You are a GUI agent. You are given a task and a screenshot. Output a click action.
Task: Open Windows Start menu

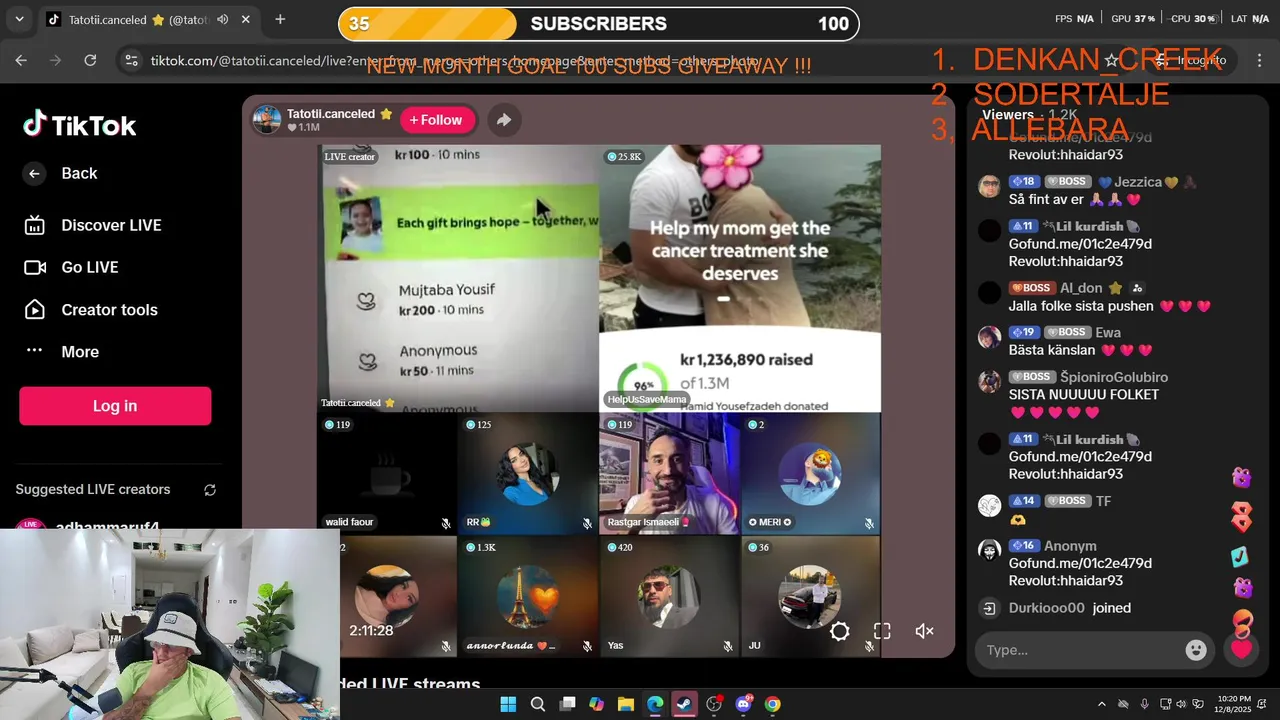coord(508,704)
